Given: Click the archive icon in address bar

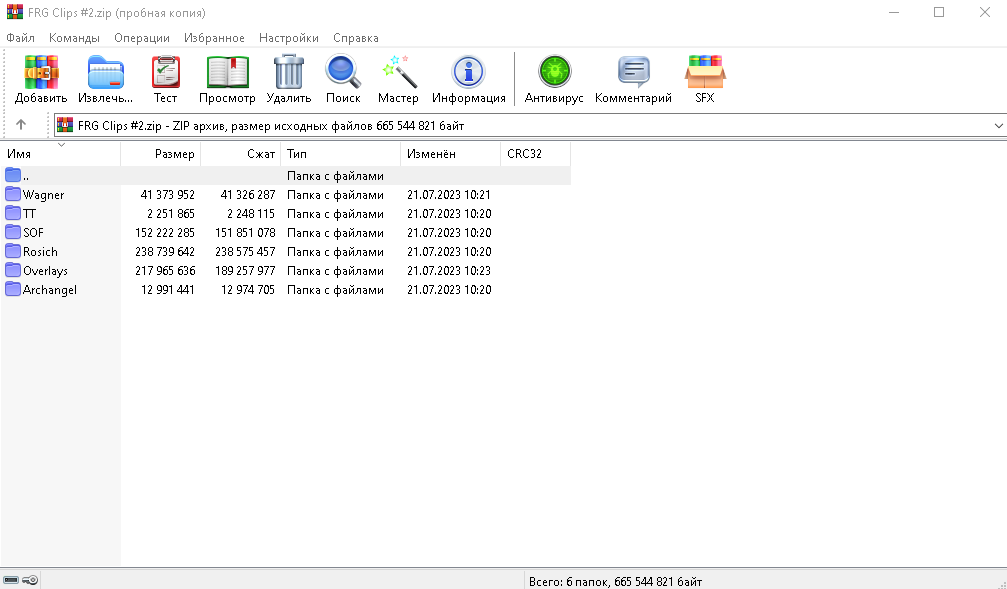Looking at the screenshot, I should pyautogui.click(x=65, y=125).
